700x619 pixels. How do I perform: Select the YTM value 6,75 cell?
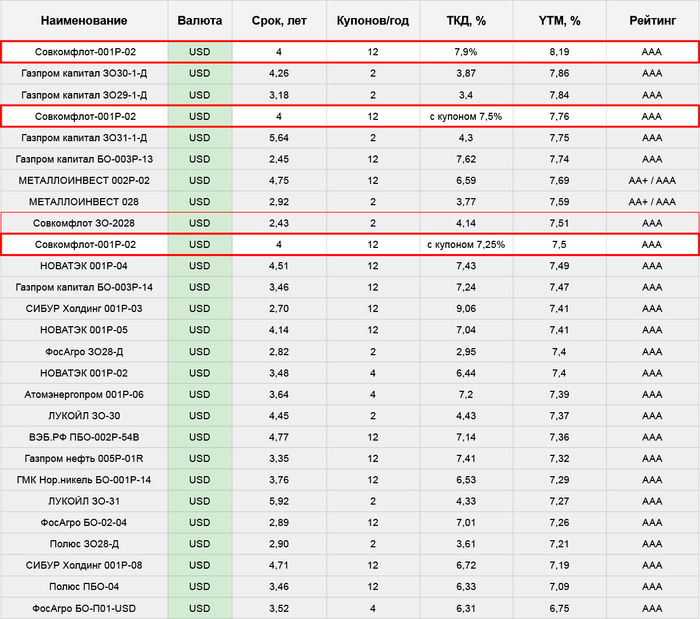pyautogui.click(x=559, y=608)
